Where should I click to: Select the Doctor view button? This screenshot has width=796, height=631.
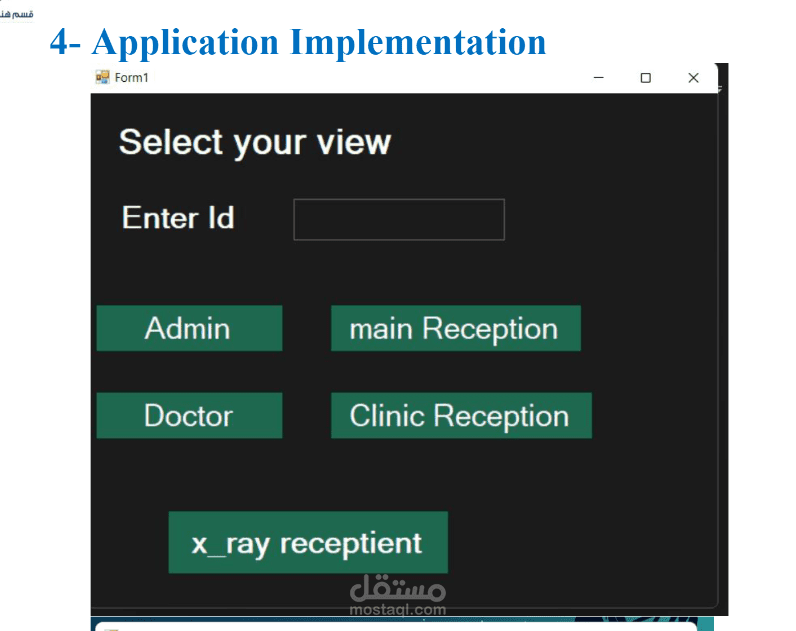pyautogui.click(x=189, y=415)
